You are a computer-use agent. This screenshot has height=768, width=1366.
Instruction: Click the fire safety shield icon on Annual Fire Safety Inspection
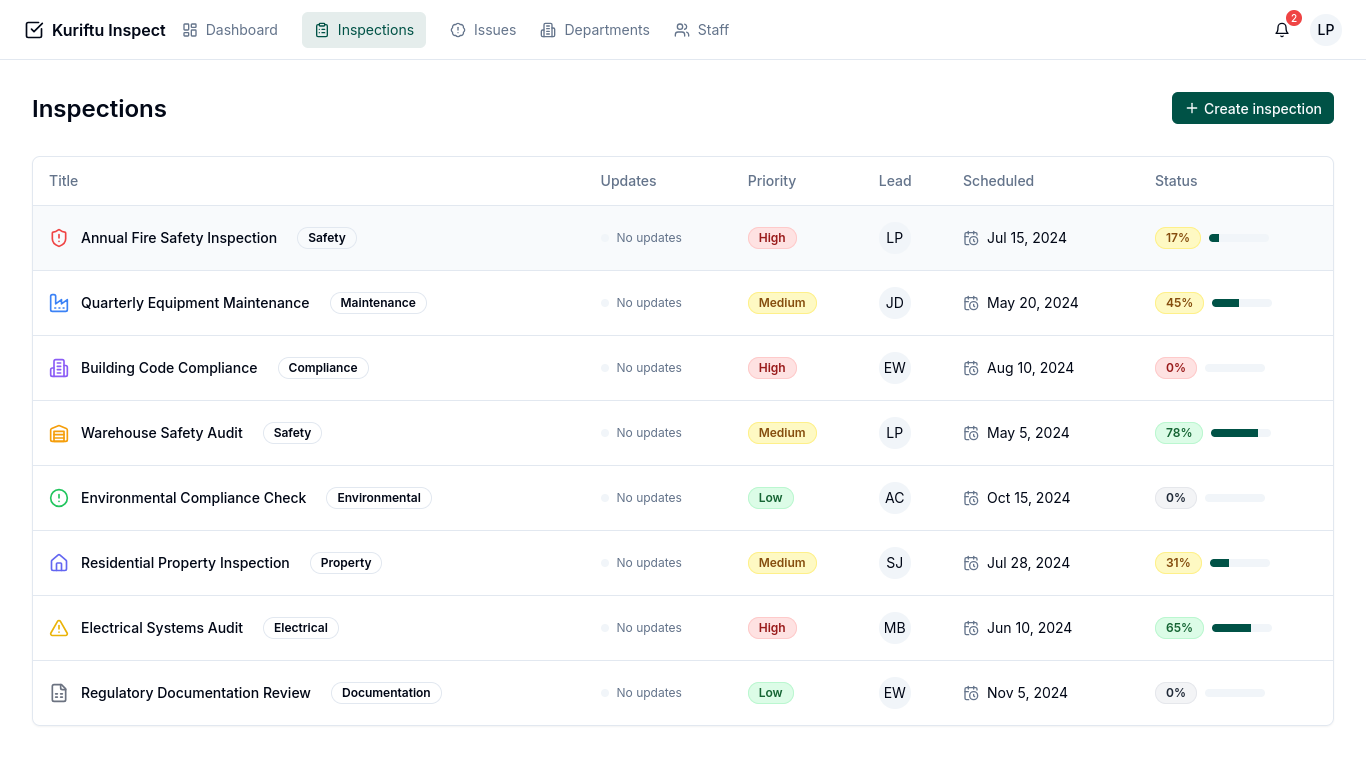[x=59, y=238]
